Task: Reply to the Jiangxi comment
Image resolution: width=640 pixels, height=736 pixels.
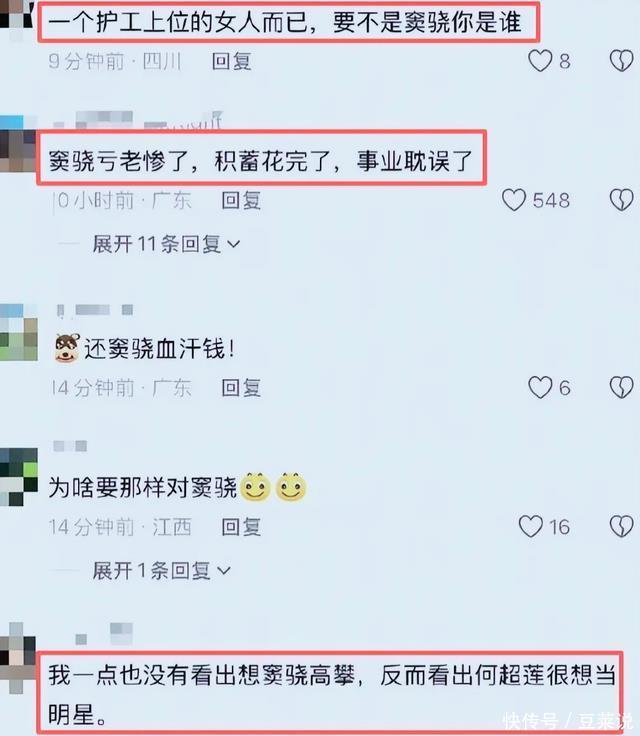Action: tap(241, 527)
